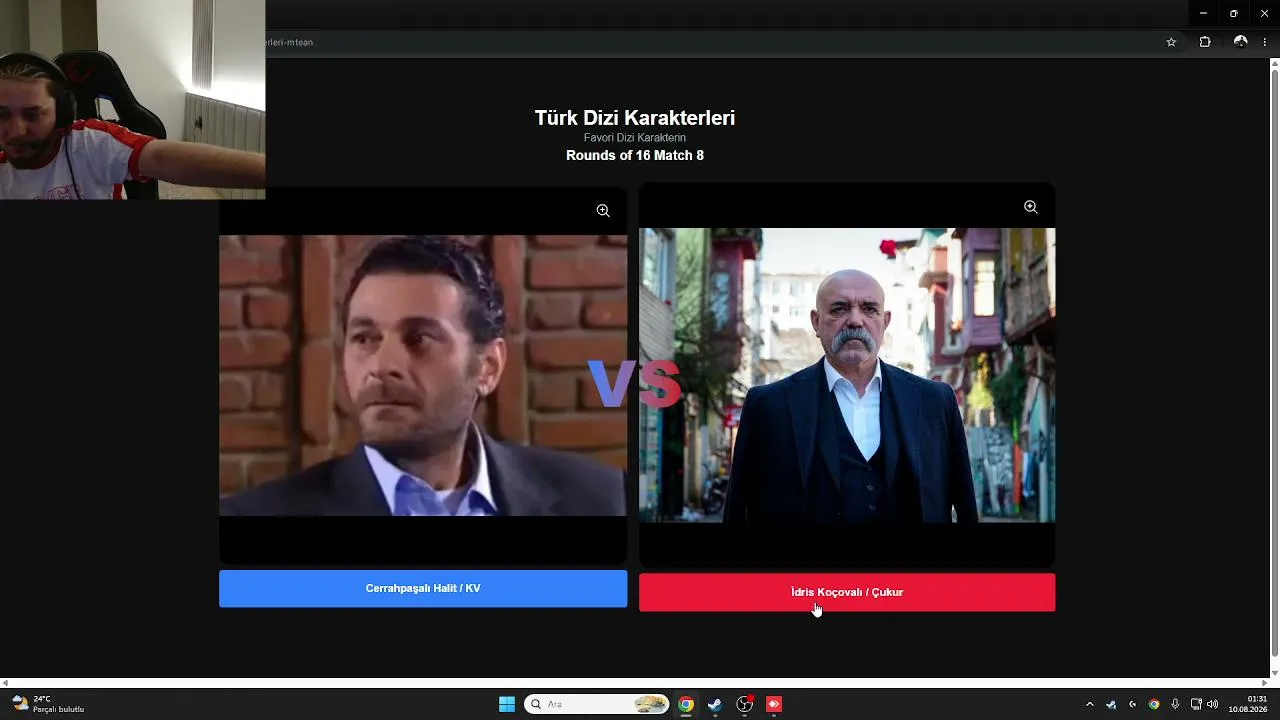Click the scroll-down arrow of the page
The width and height of the screenshot is (1280, 720).
[1274, 672]
